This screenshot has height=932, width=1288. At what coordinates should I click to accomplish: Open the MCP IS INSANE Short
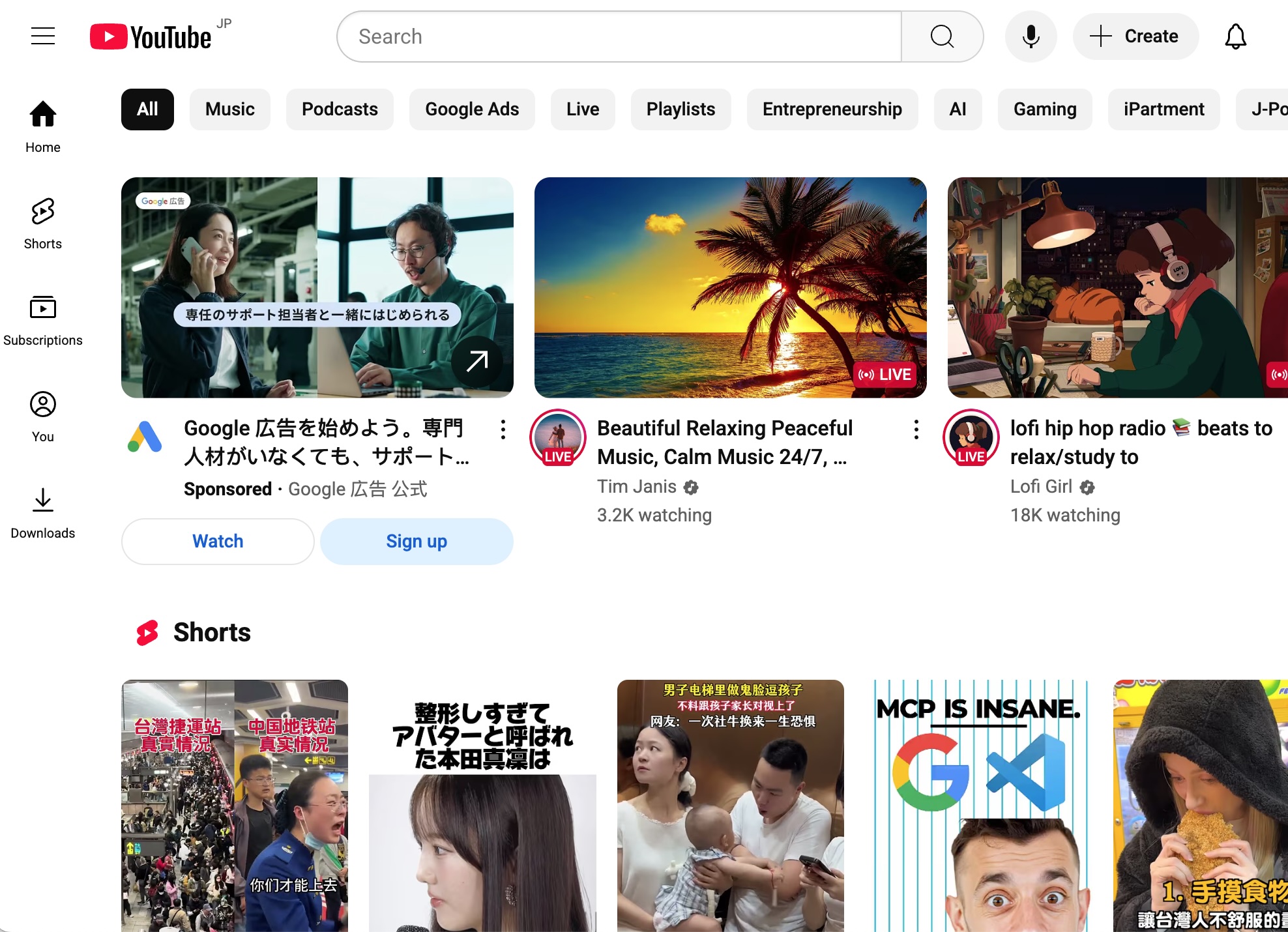click(978, 806)
